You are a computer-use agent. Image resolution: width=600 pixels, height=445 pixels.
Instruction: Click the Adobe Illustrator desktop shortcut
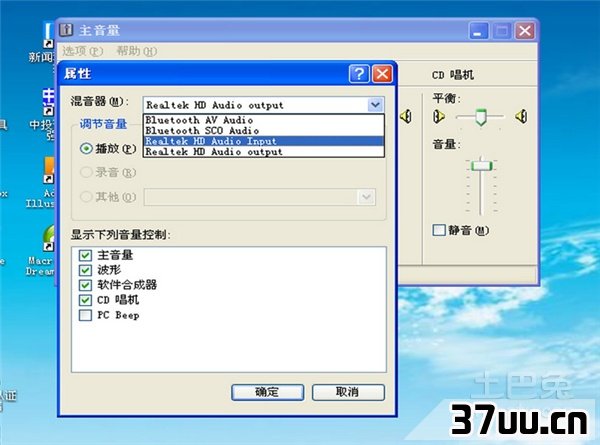(x=49, y=170)
